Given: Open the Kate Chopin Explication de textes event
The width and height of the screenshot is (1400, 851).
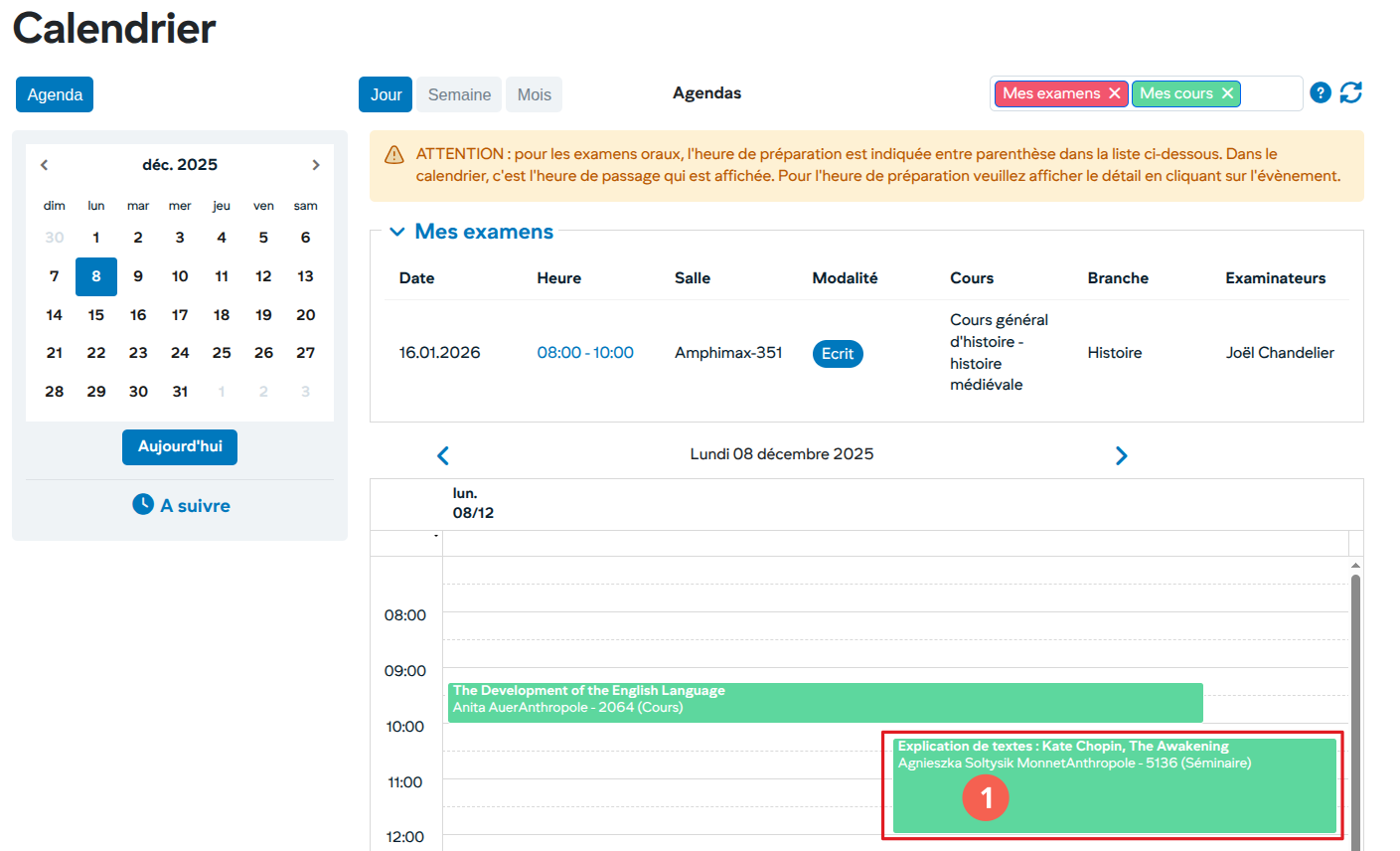Looking at the screenshot, I should pyautogui.click(x=1113, y=785).
